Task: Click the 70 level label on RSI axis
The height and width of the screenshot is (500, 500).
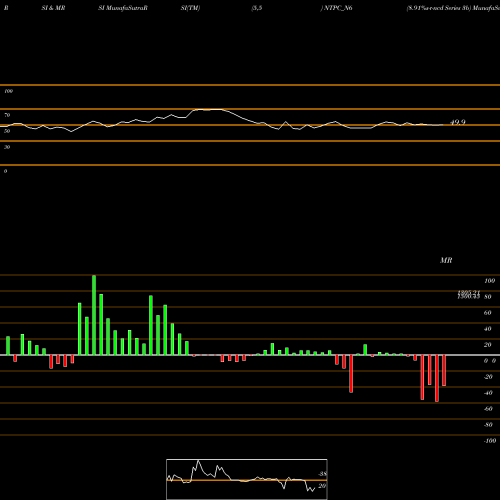Action: [x=7, y=115]
